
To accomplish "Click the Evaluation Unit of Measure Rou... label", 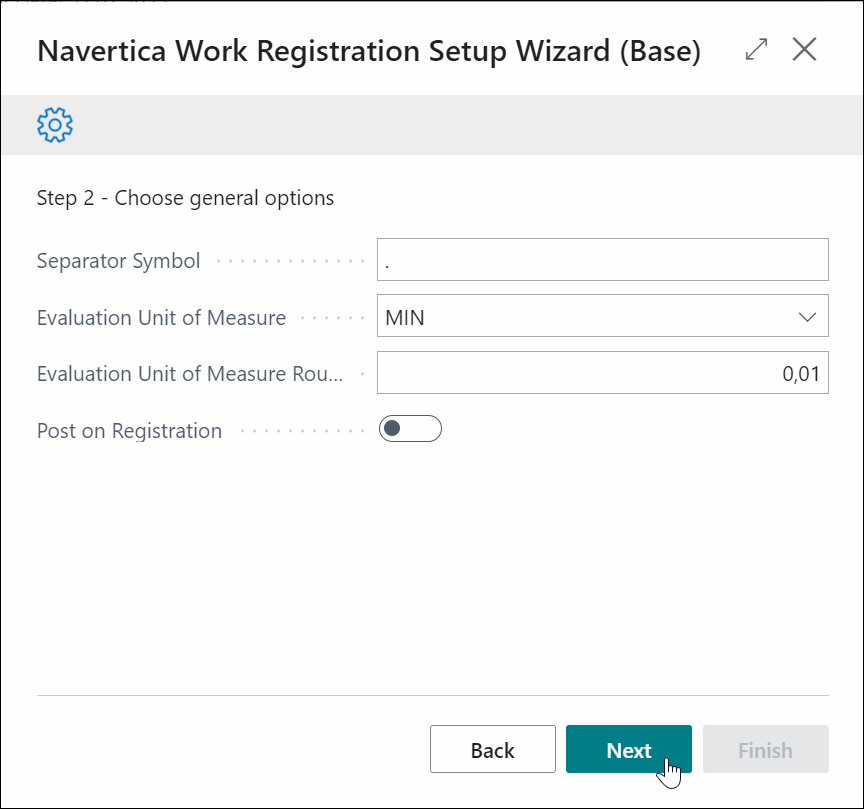I will pyautogui.click(x=190, y=374).
